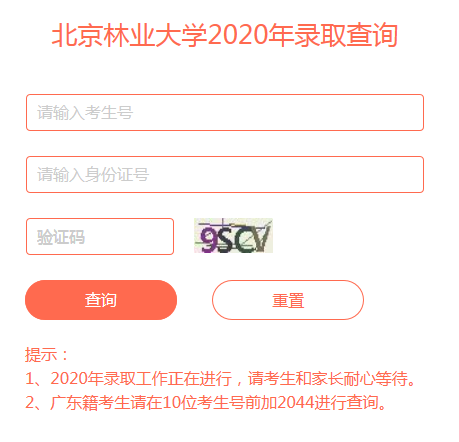
Task: Select the 验证码 verification code text box
Action: (100, 237)
